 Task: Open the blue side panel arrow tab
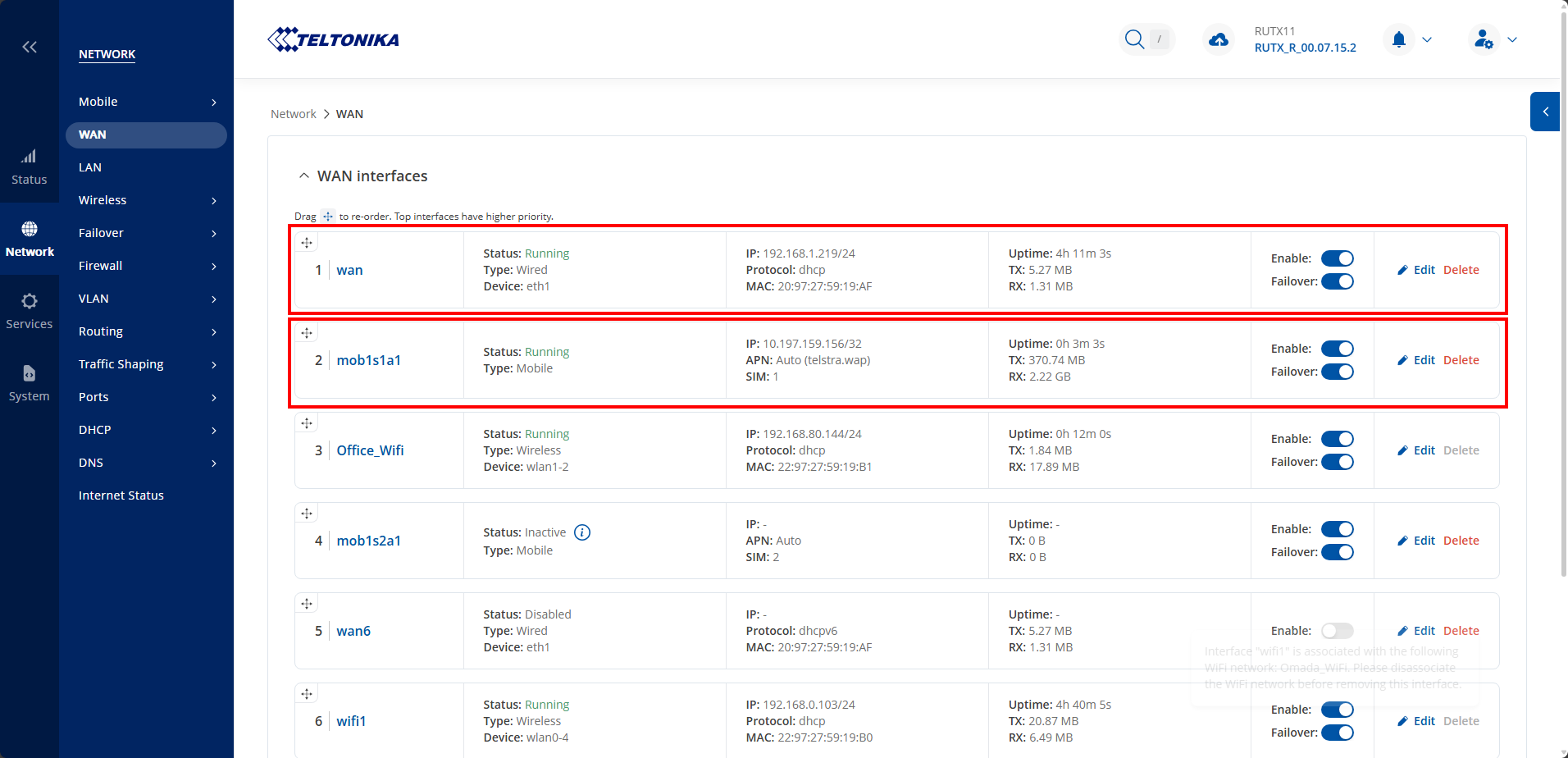[x=1545, y=112]
